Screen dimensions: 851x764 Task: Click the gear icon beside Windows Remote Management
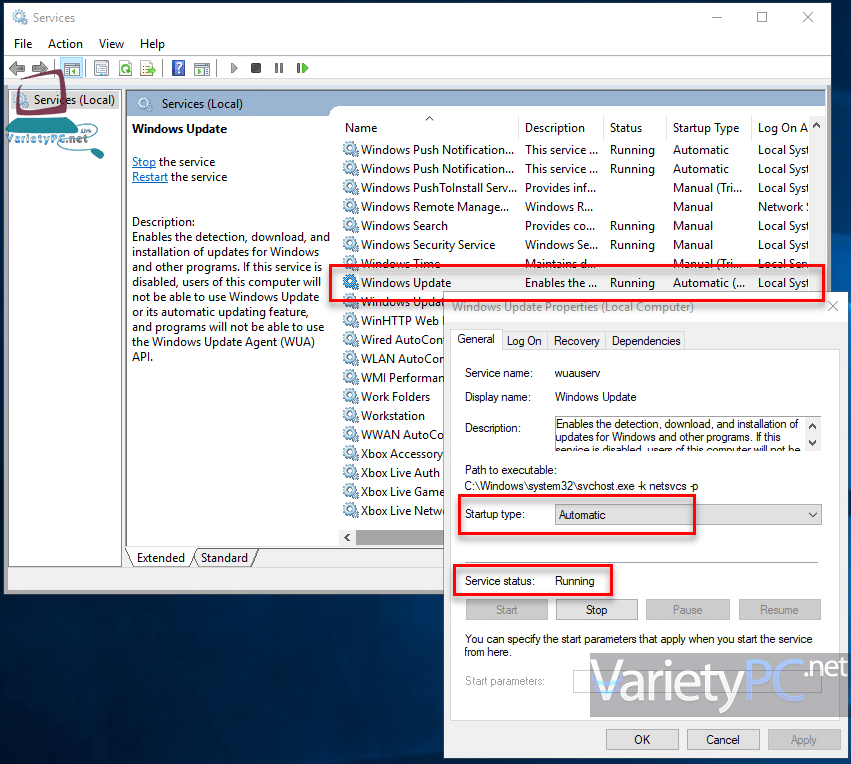tap(351, 206)
